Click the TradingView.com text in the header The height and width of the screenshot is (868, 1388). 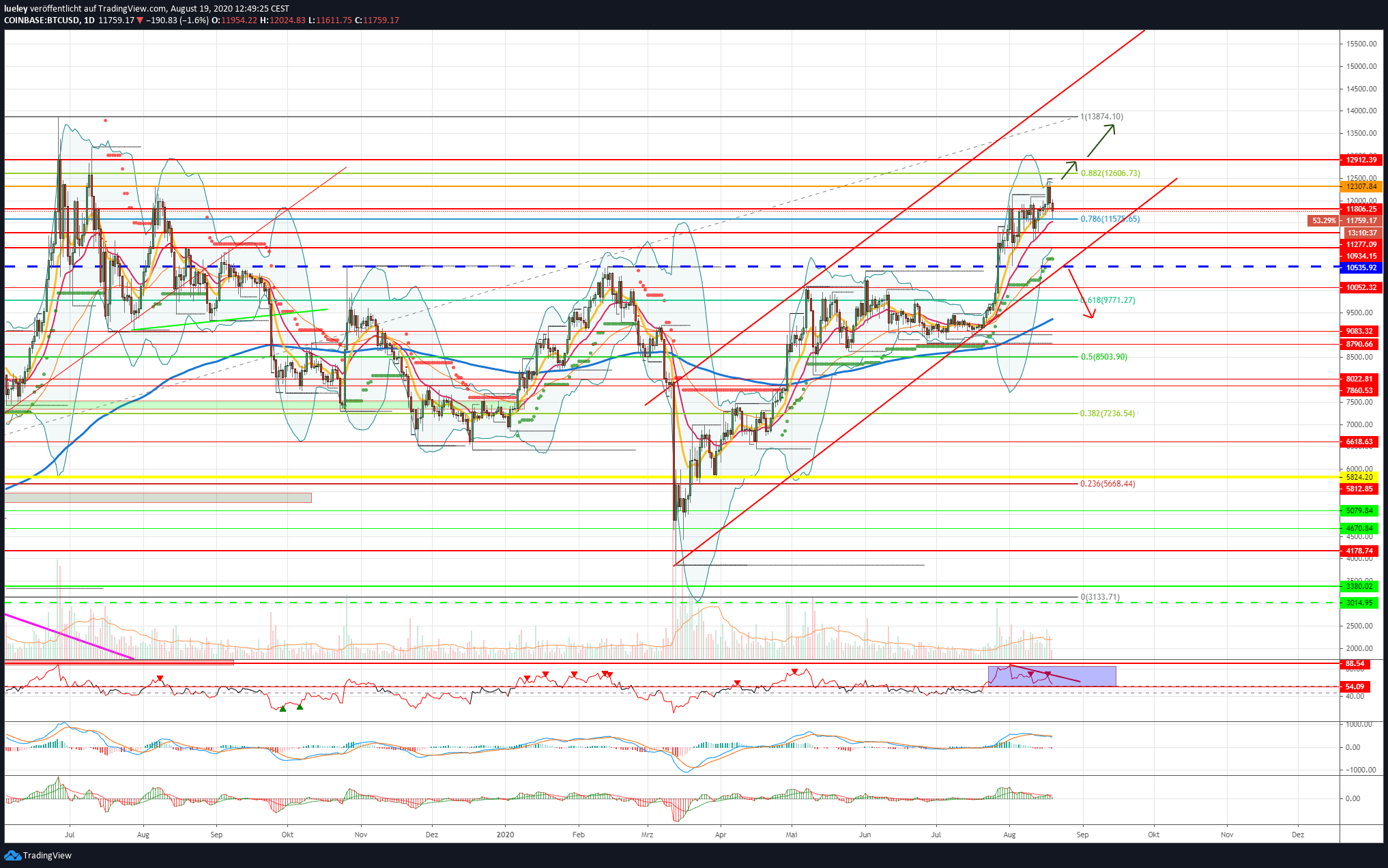[132, 9]
